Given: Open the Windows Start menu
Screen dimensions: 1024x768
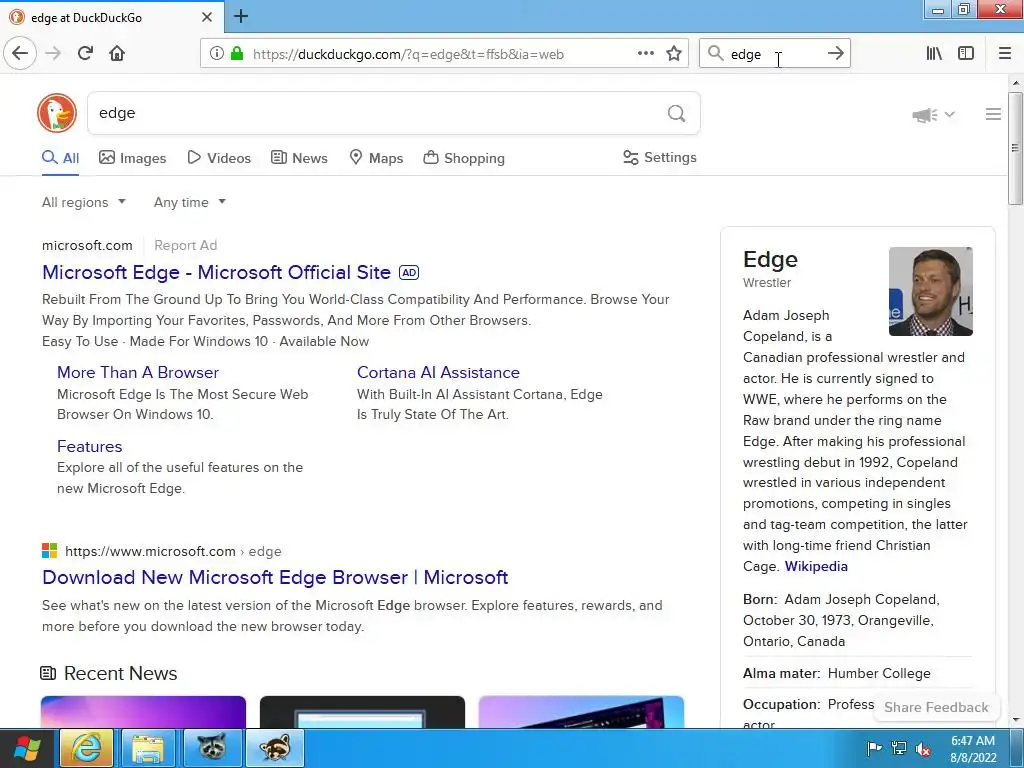Looking at the screenshot, I should click(27, 748).
